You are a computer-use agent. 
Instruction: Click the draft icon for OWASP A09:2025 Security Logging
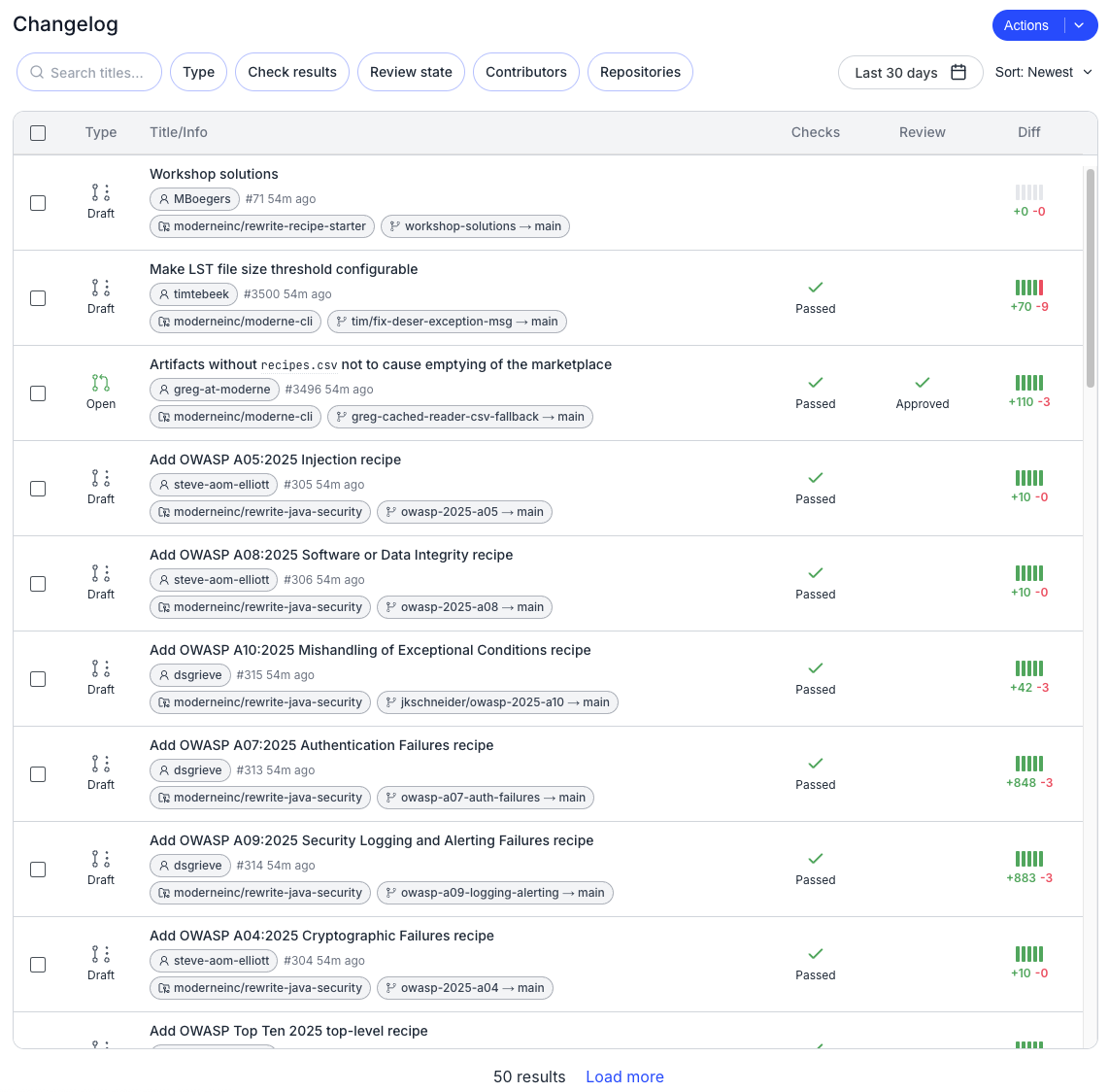100,859
